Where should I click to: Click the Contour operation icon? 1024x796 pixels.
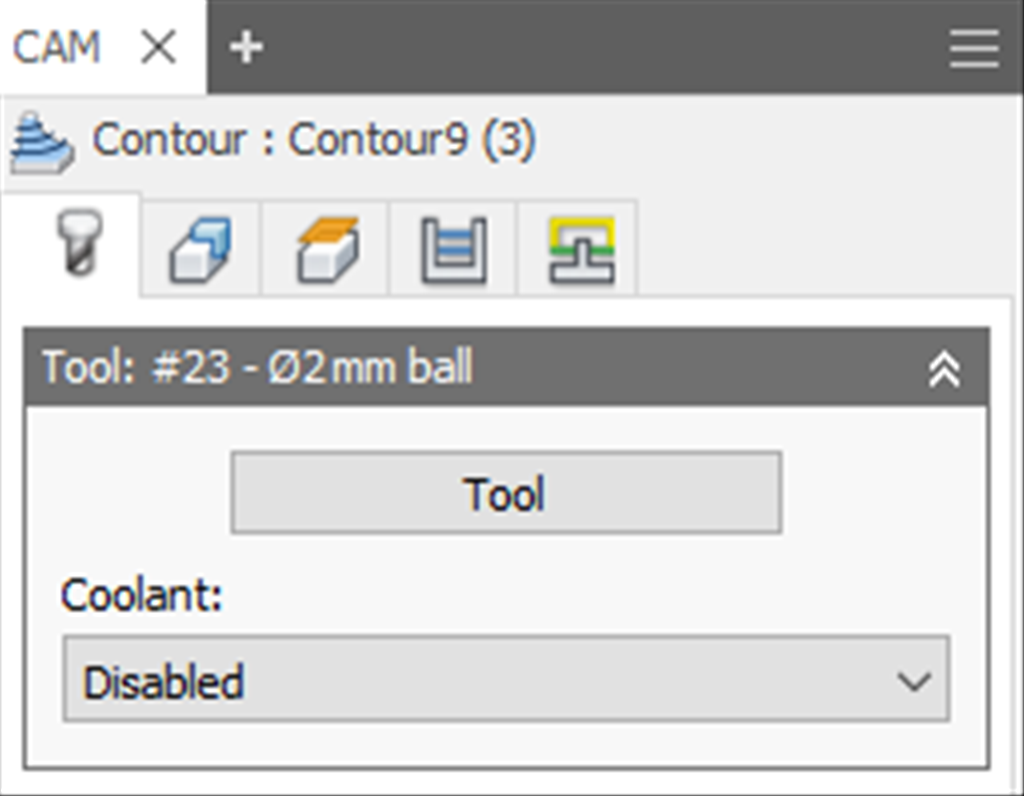[40, 140]
